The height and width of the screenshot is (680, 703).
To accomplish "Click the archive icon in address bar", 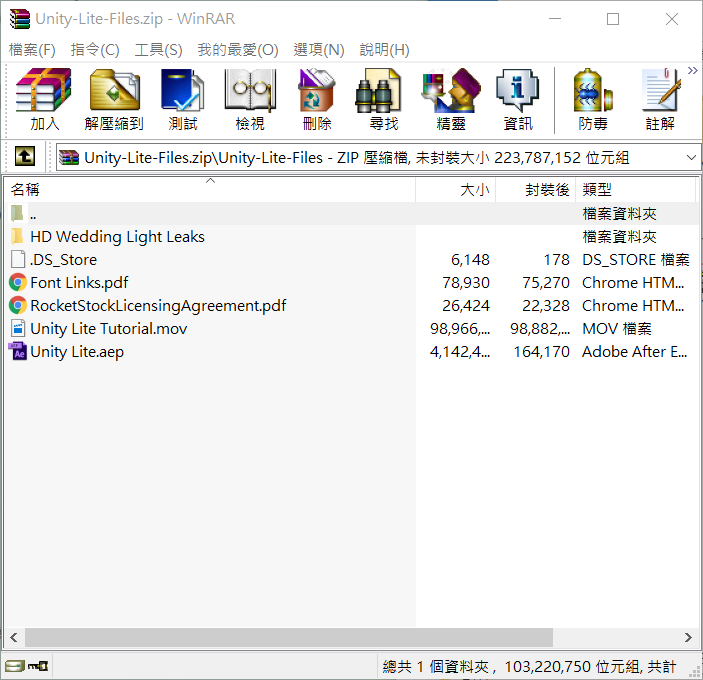I will pos(69,158).
